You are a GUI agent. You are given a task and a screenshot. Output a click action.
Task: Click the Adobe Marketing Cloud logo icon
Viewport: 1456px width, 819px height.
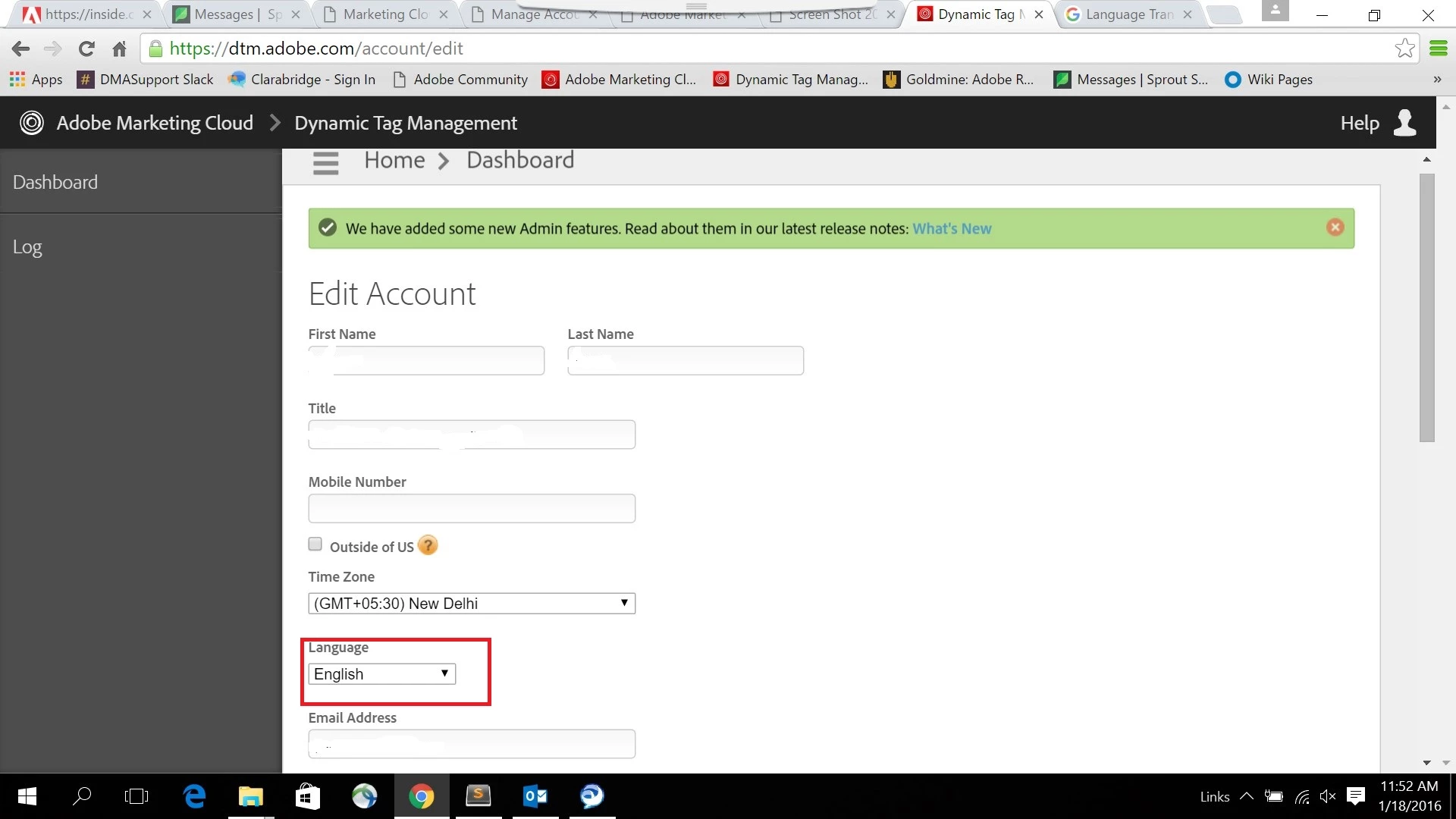(31, 123)
